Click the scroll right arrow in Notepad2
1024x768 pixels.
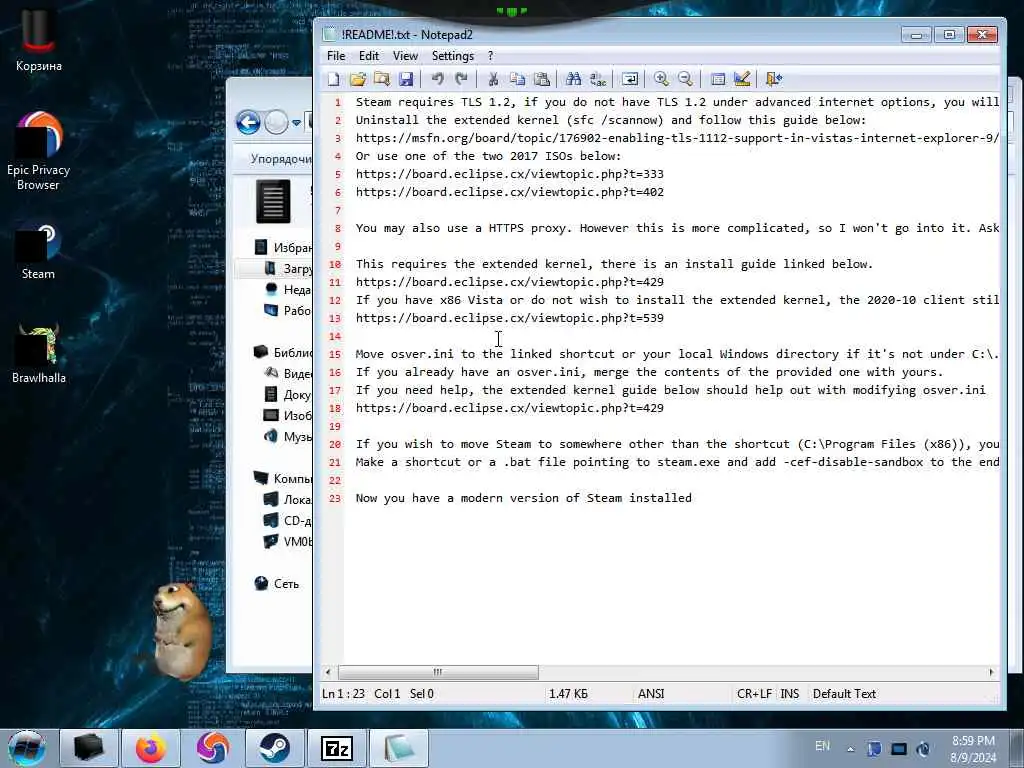991,672
